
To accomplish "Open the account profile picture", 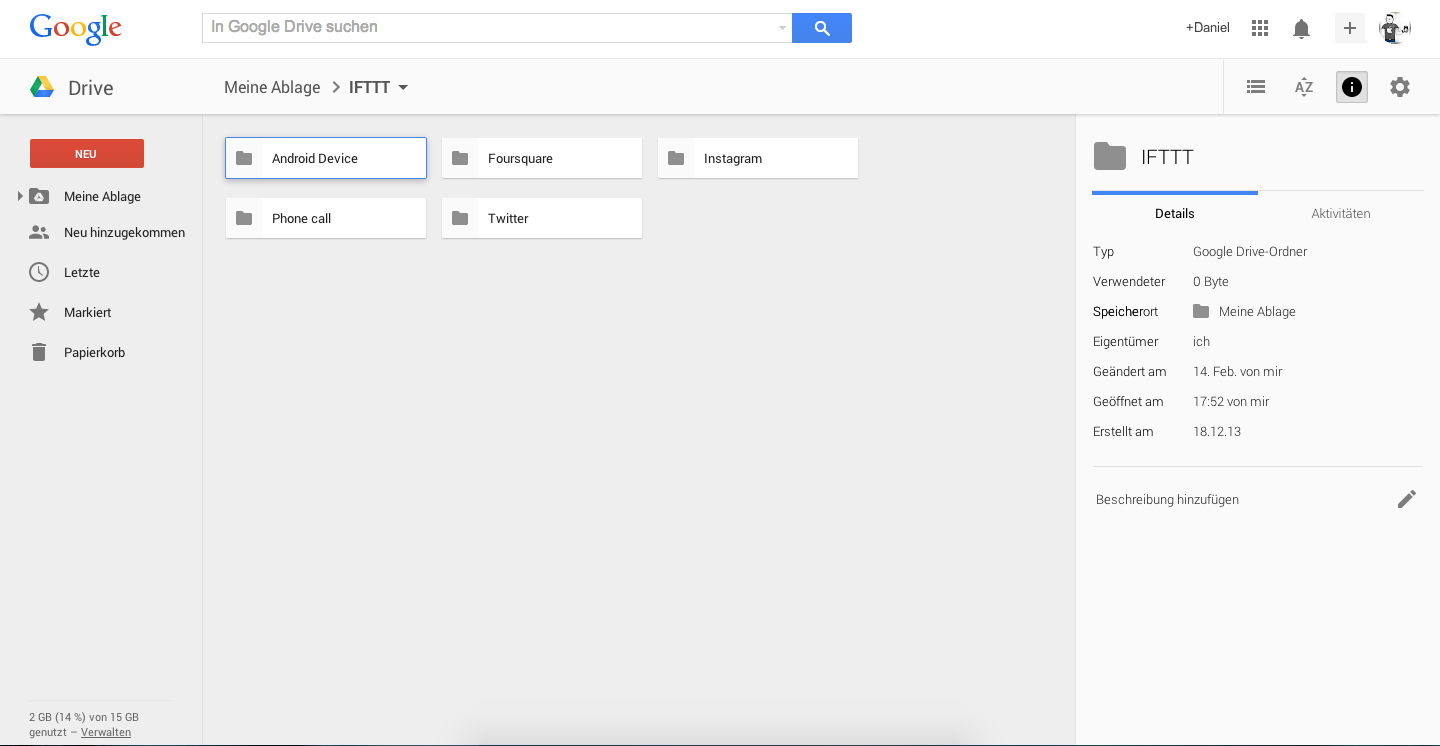I will click(x=1395, y=28).
